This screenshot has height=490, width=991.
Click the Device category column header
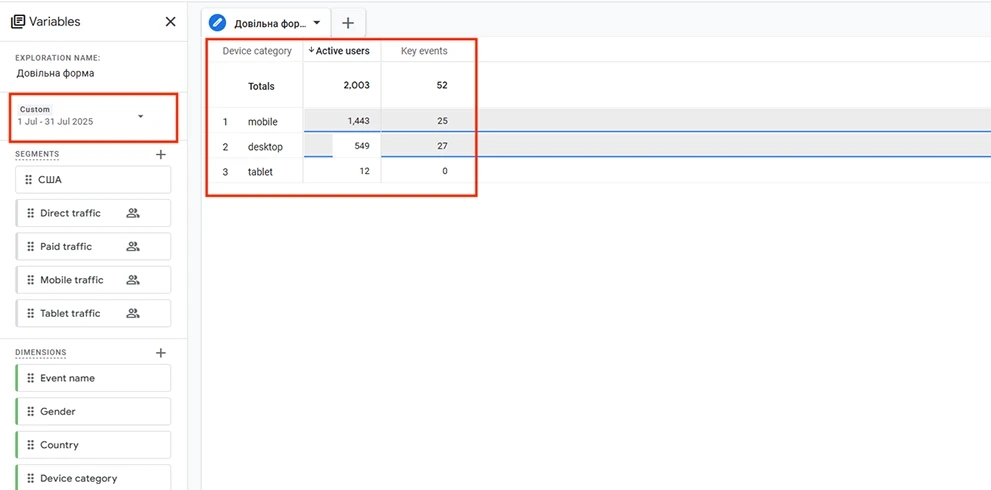[x=257, y=51]
